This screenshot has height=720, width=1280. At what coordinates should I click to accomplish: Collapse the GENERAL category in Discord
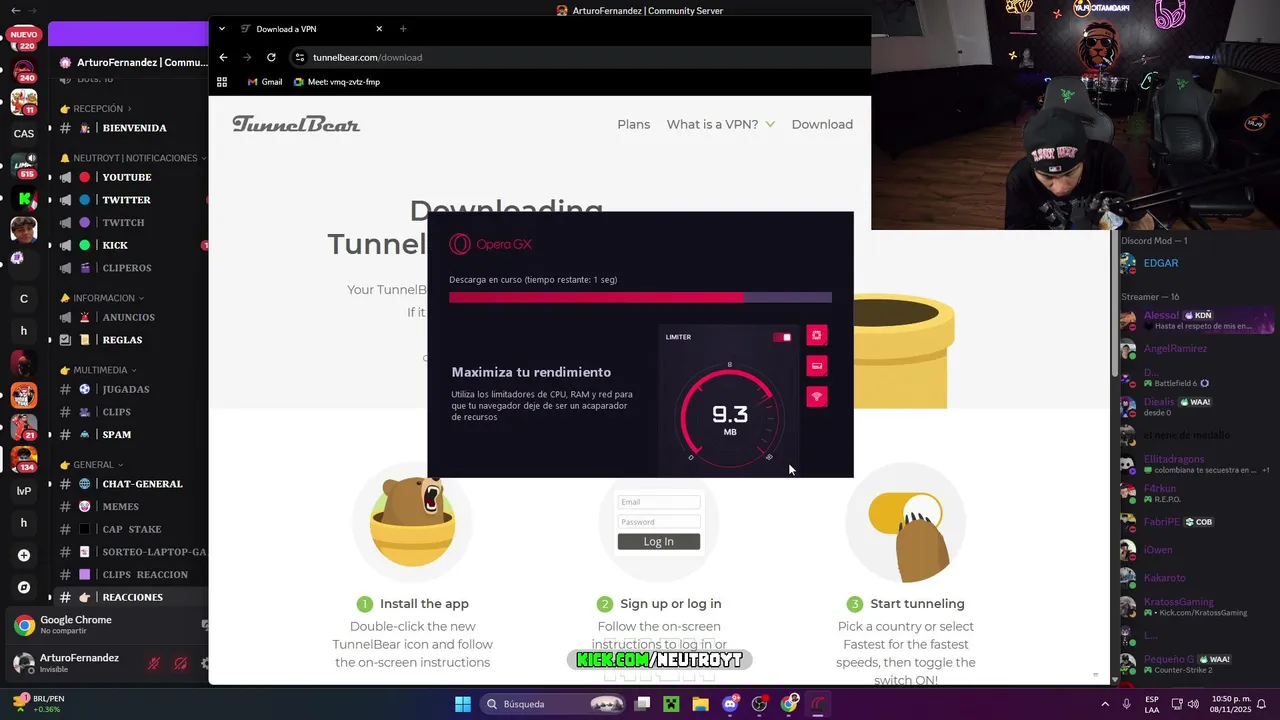point(91,465)
